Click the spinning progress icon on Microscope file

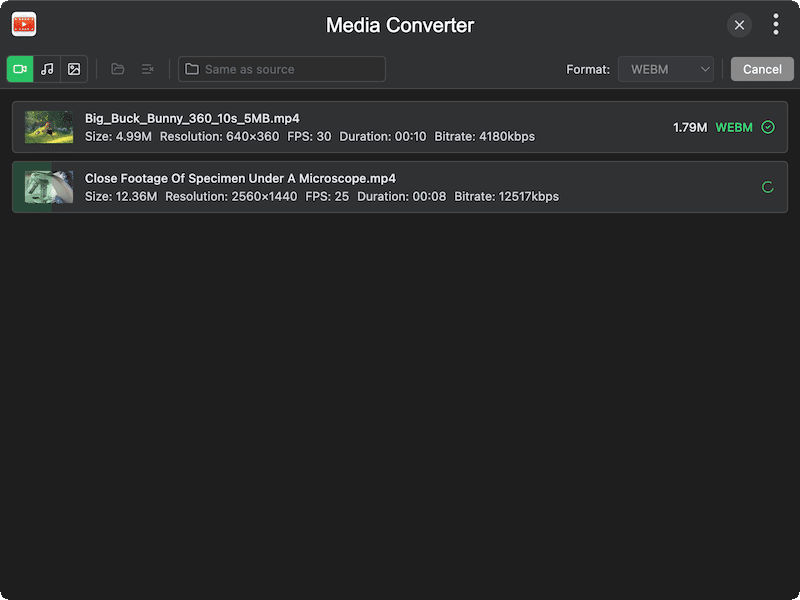click(768, 187)
